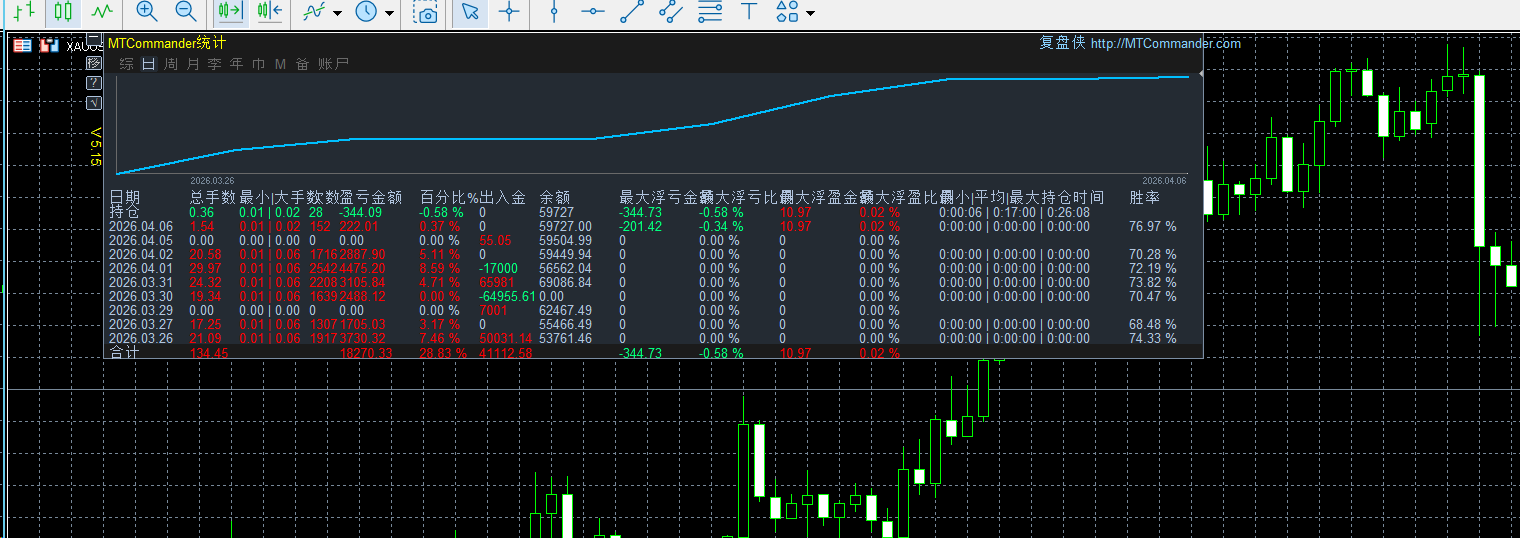This screenshot has height=538, width=1520.
Task: Switch to the 备 tab
Action: click(x=303, y=64)
